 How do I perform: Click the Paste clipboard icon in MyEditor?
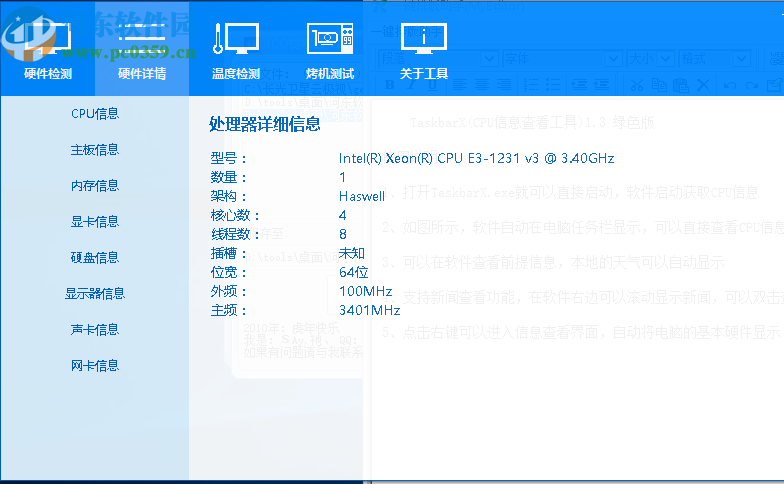click(680, 85)
